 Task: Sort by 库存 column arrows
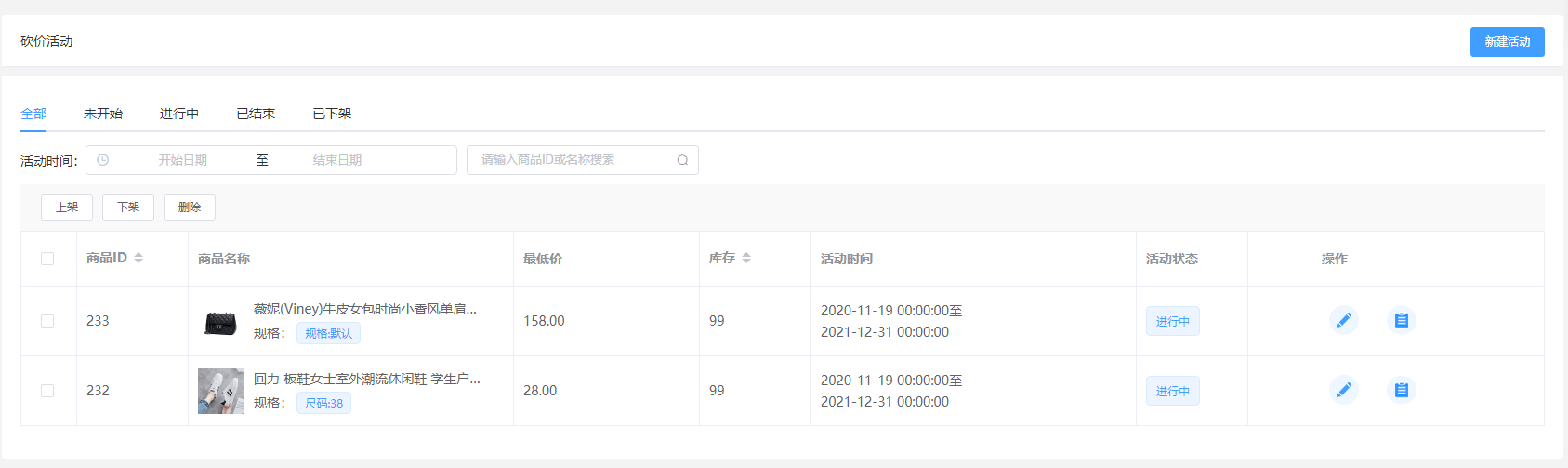[746, 258]
